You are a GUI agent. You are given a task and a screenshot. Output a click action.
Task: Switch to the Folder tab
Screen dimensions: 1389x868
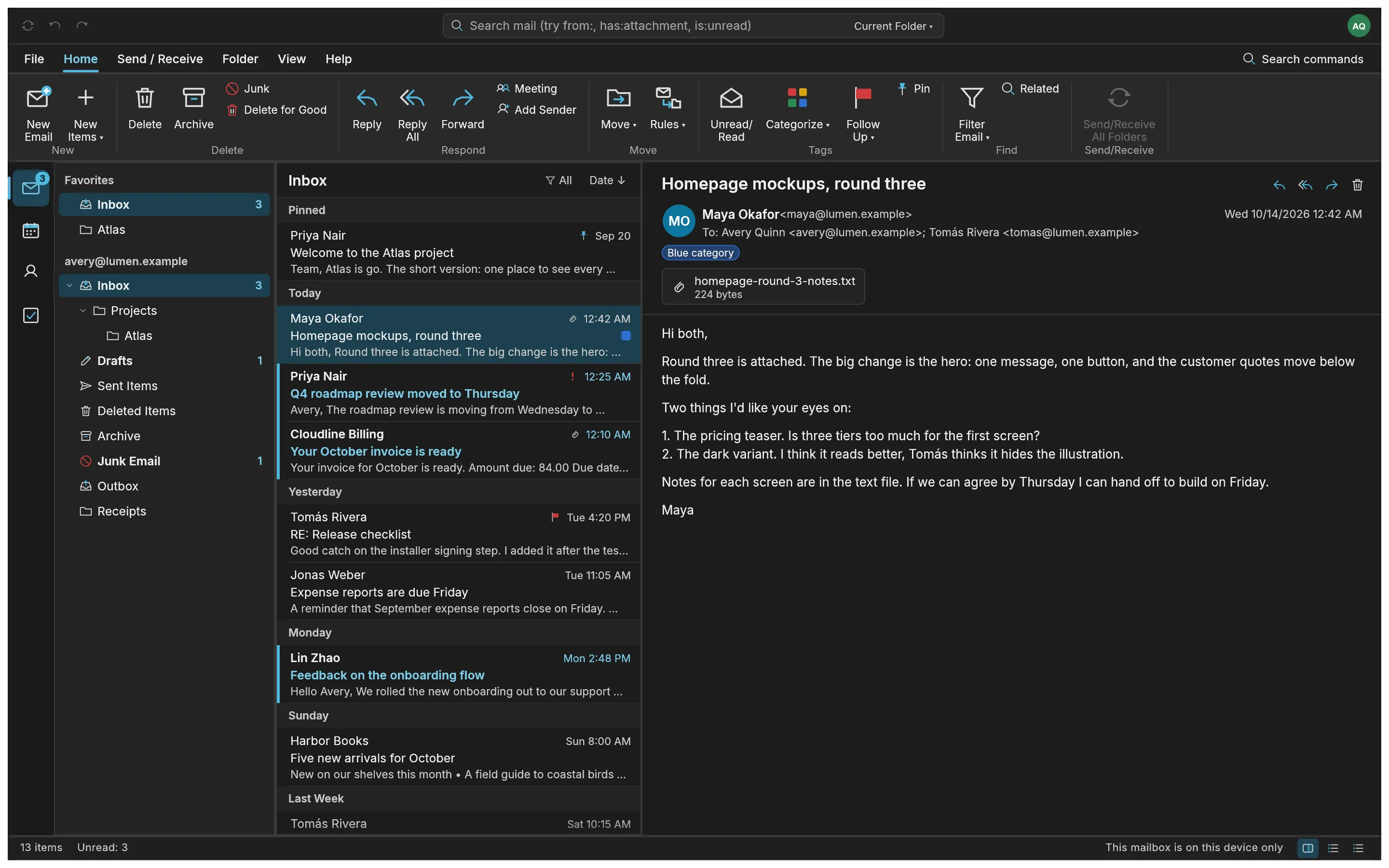pos(240,58)
